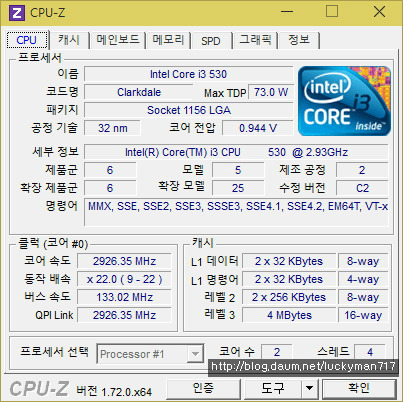Open the 정보 tab
The image size is (403, 402).
[299, 40]
